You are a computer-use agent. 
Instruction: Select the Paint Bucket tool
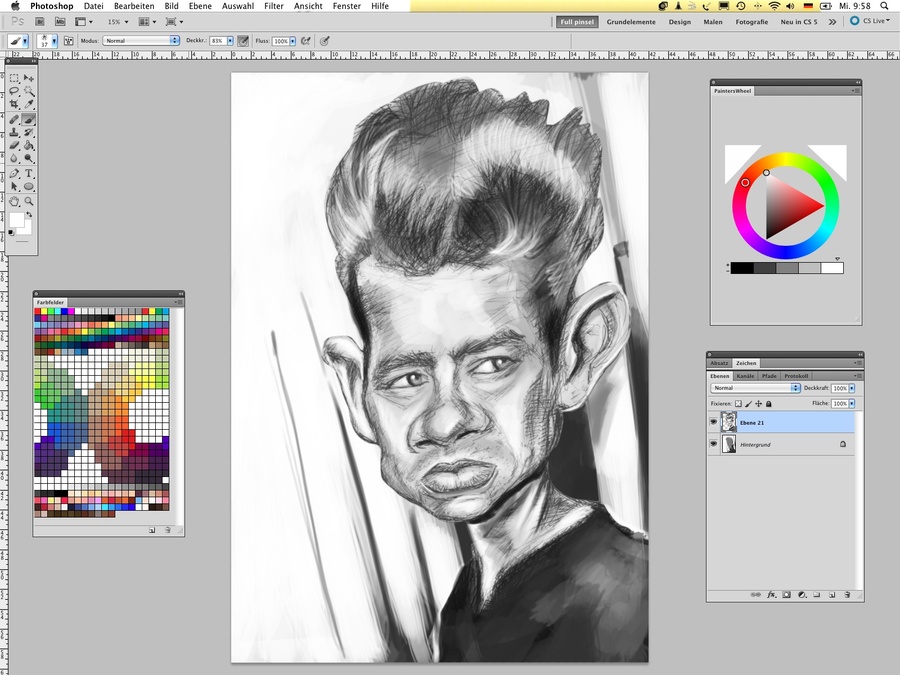pyautogui.click(x=29, y=145)
